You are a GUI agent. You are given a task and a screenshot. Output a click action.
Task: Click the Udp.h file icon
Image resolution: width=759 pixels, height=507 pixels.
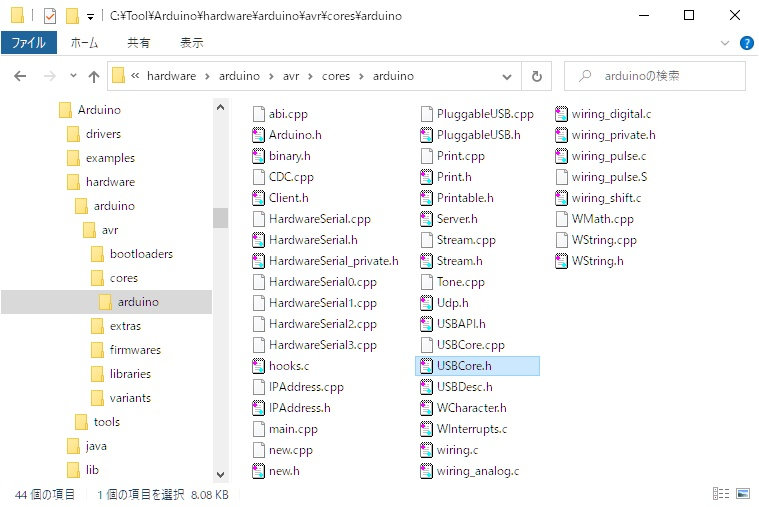(426, 303)
